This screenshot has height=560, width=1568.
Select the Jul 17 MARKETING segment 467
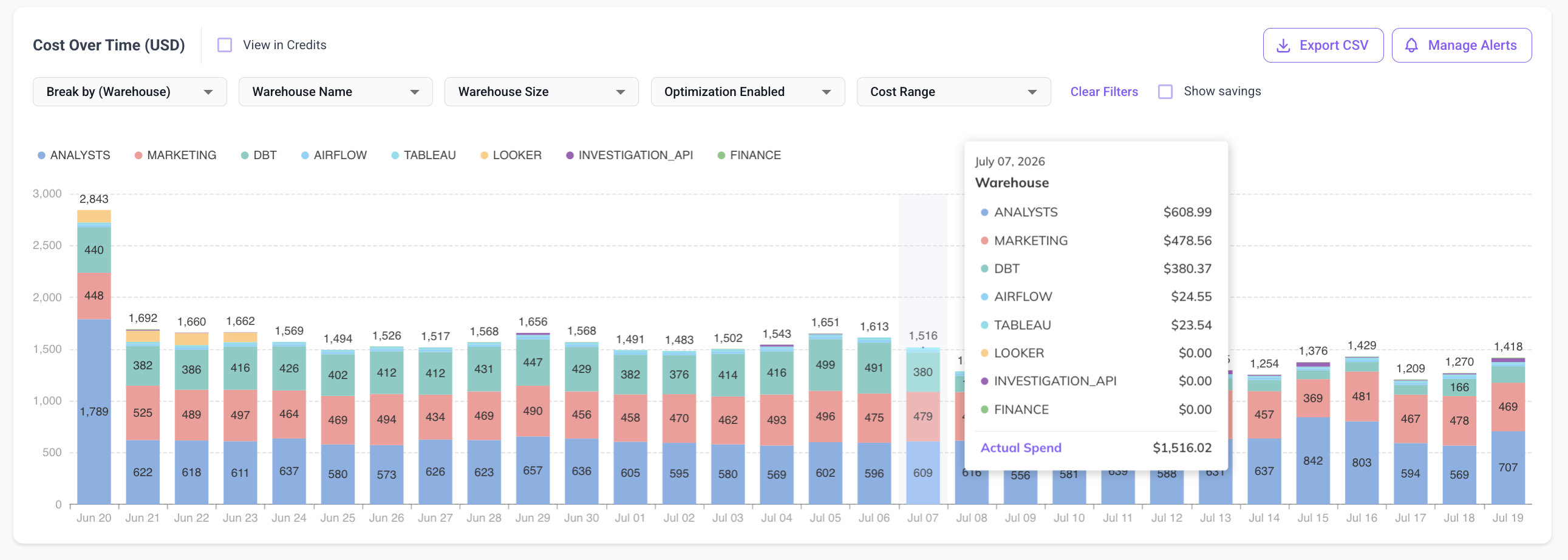coord(1410,419)
